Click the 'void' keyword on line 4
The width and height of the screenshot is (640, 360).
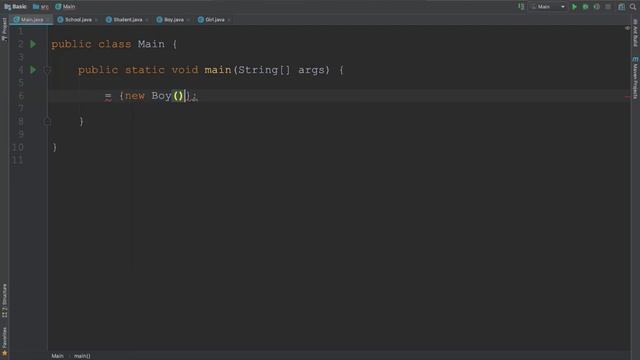pyautogui.click(x=184, y=70)
